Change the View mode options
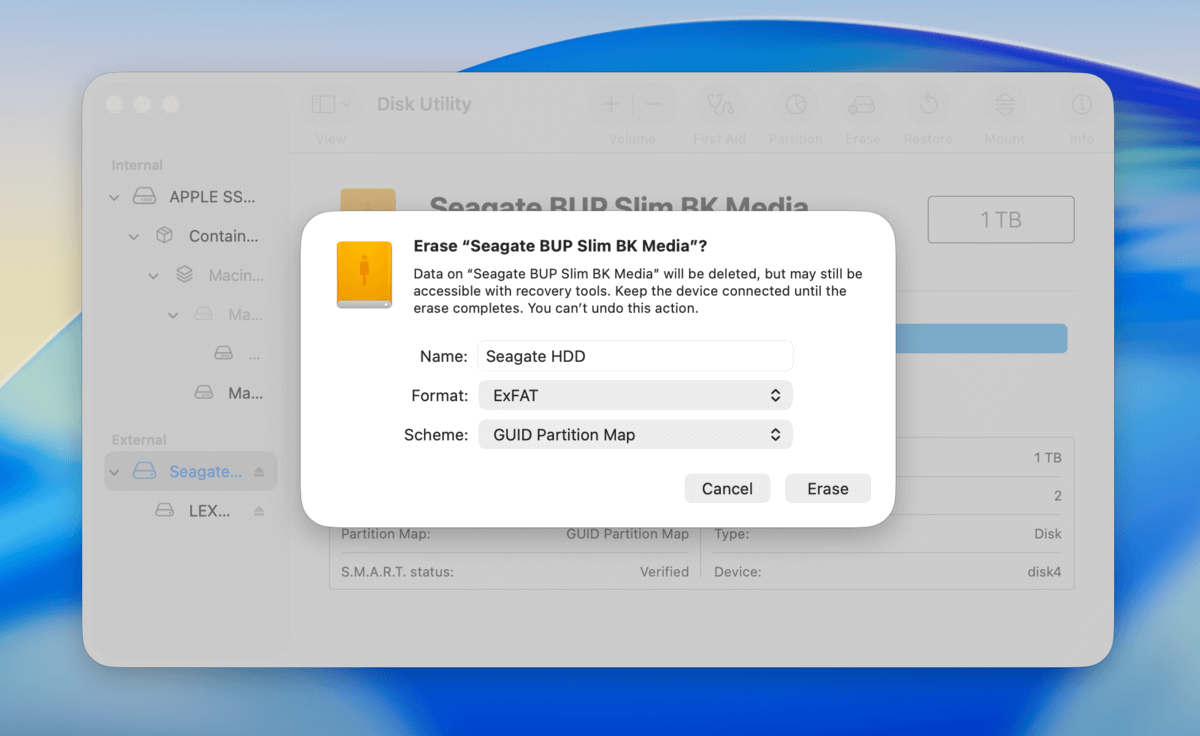This screenshot has height=736, width=1200. (x=329, y=103)
